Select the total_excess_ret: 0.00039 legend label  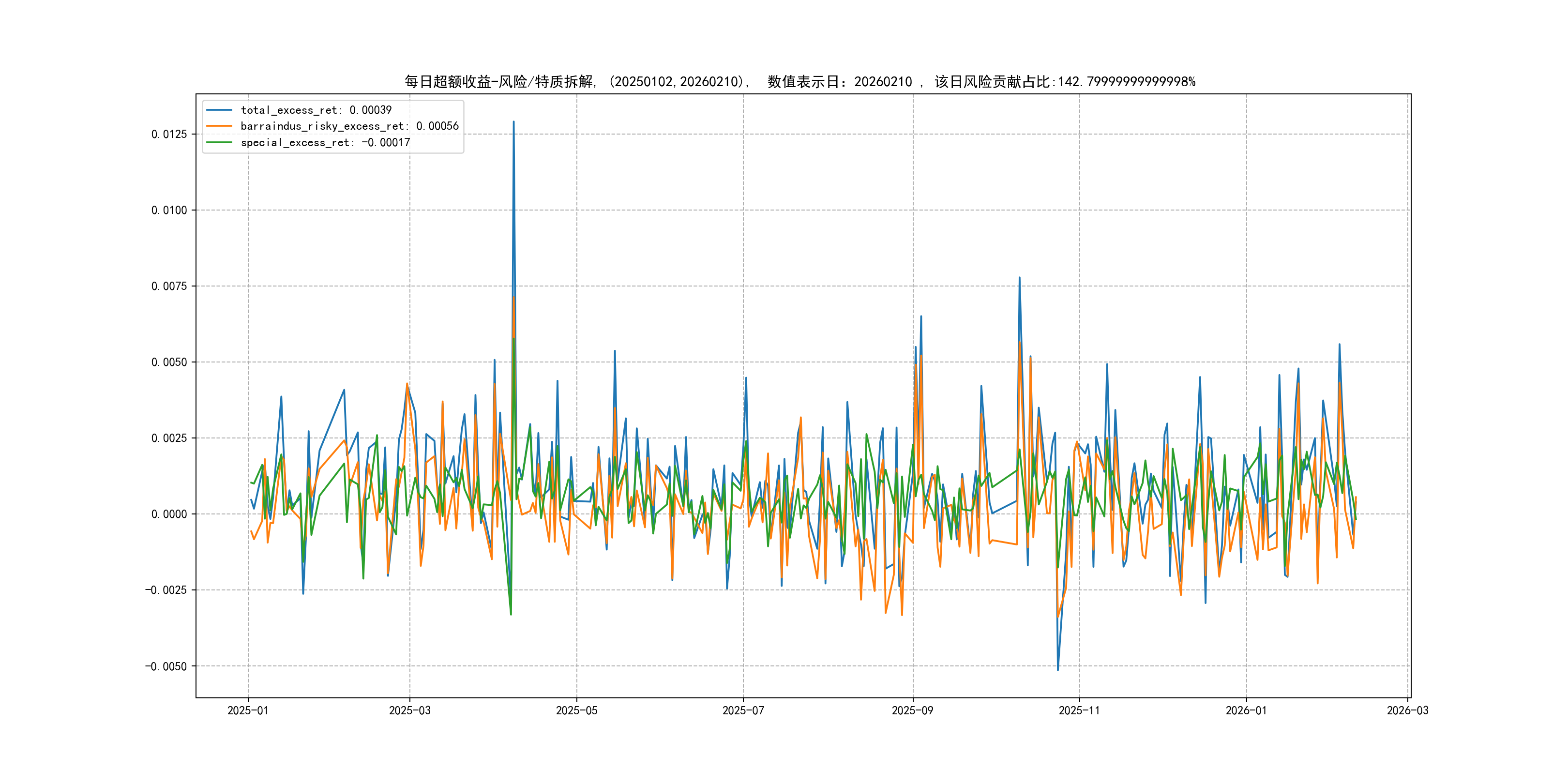point(316,110)
